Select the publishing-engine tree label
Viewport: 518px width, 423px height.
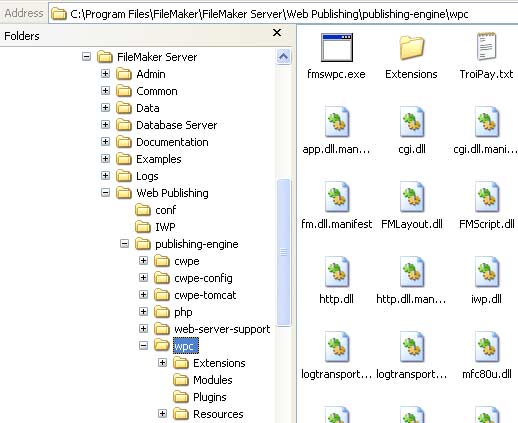pos(197,244)
